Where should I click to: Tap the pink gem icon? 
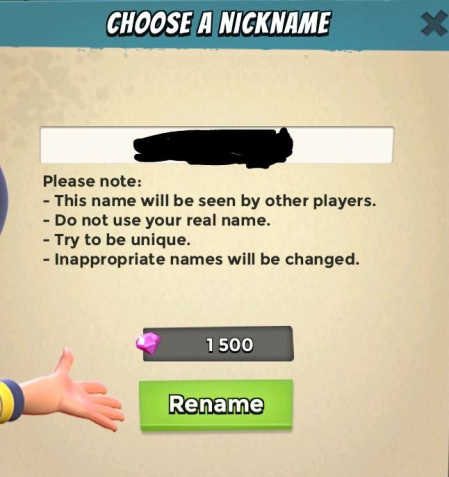click(x=149, y=343)
